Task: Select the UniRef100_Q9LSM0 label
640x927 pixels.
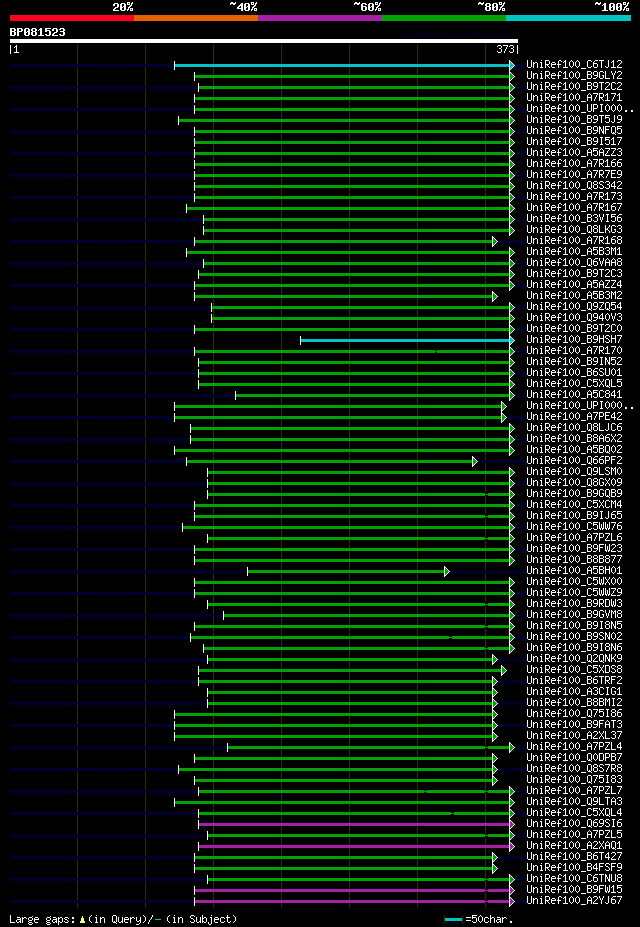Action: click(574, 472)
